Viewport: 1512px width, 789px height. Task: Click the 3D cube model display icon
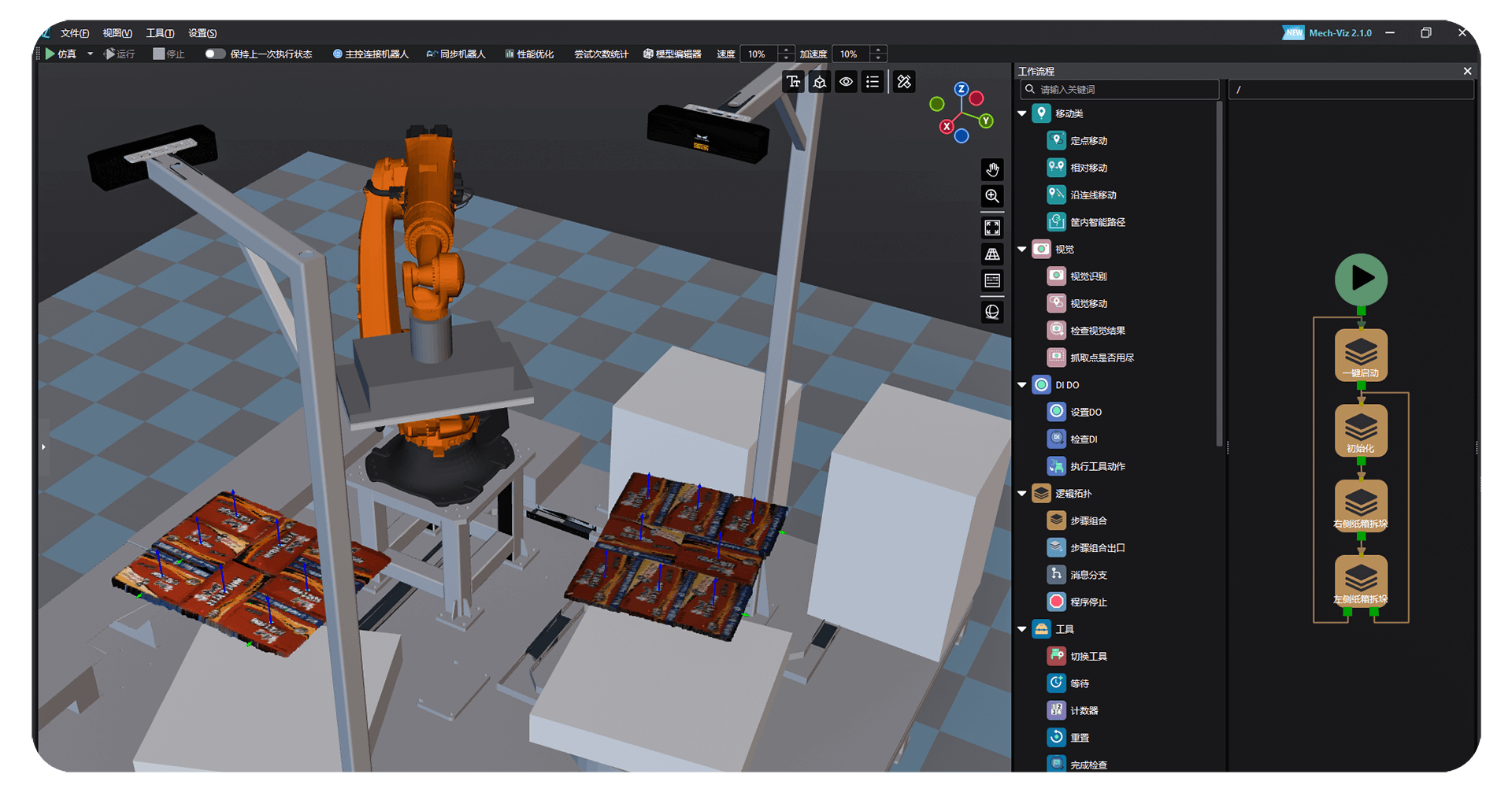(x=820, y=82)
